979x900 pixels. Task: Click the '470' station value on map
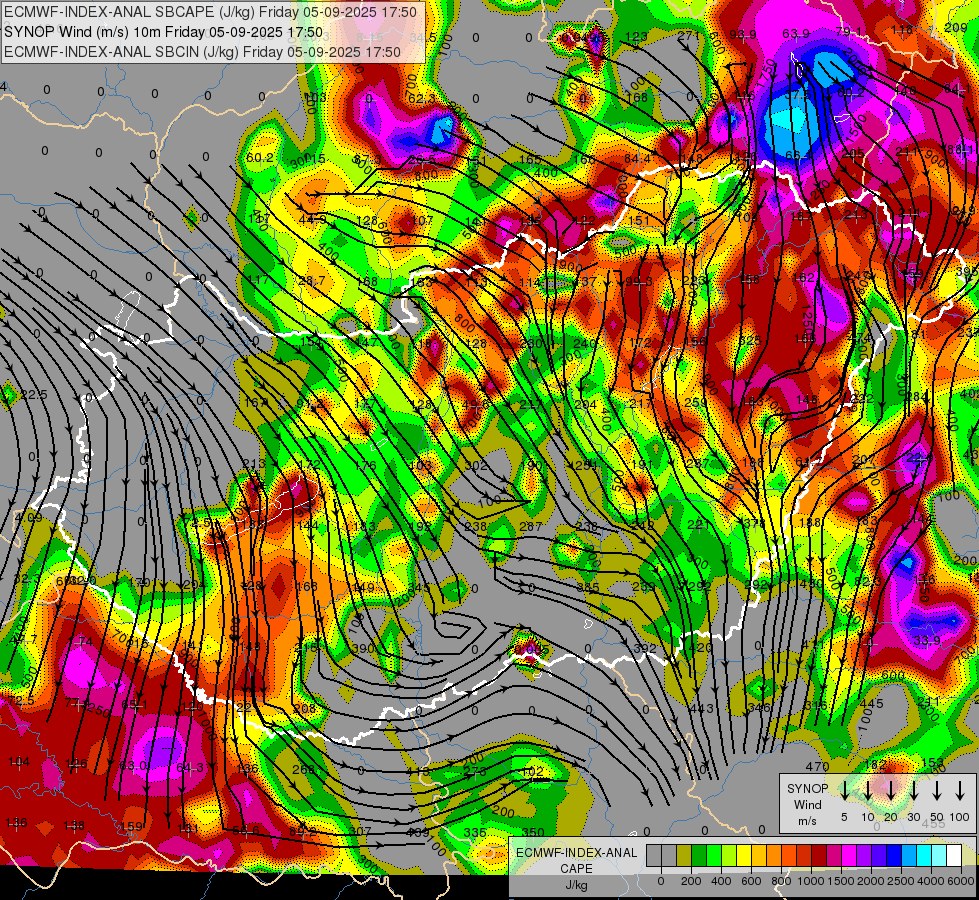coord(817,766)
